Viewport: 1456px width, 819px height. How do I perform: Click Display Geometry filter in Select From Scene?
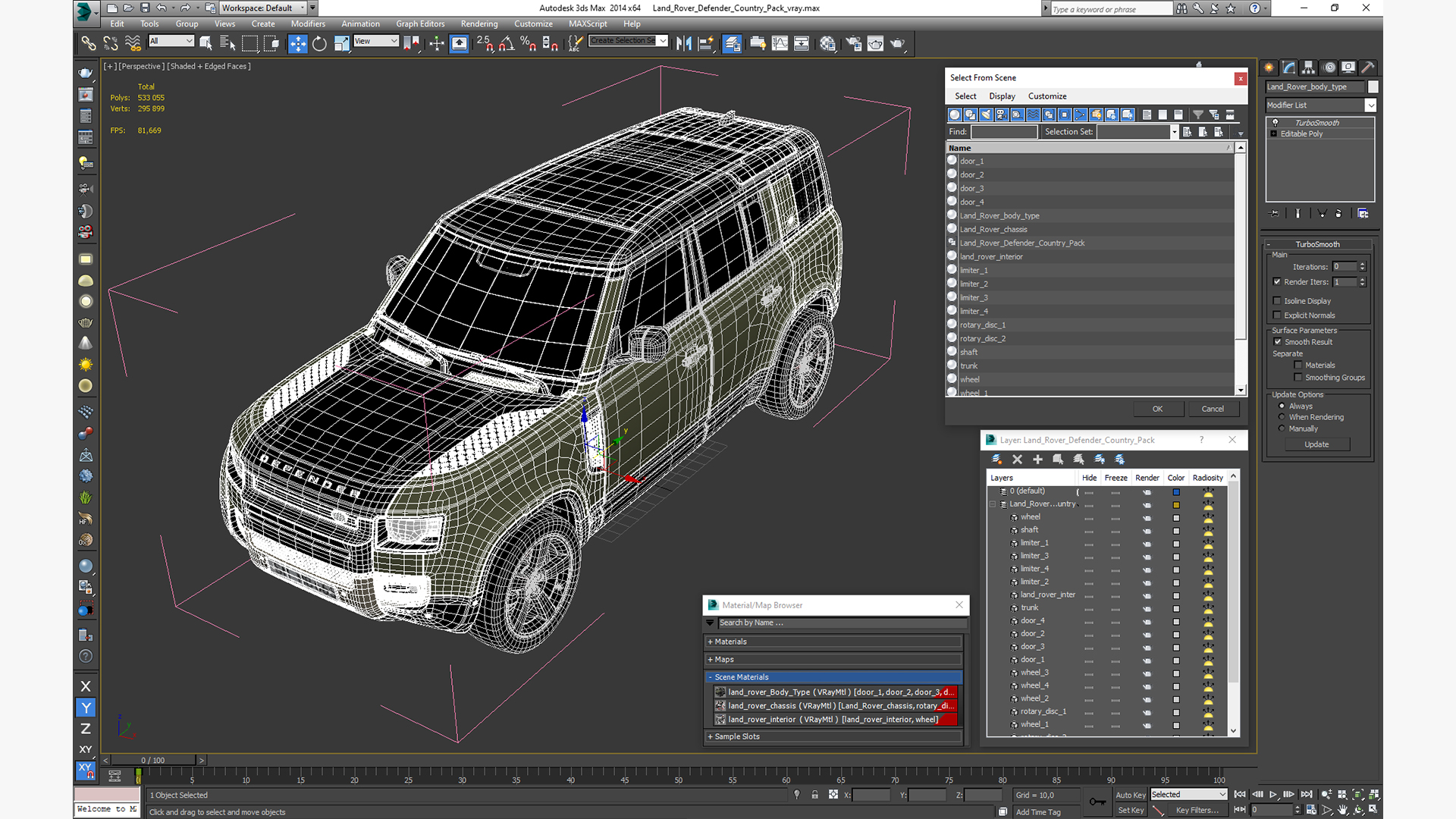(955, 115)
